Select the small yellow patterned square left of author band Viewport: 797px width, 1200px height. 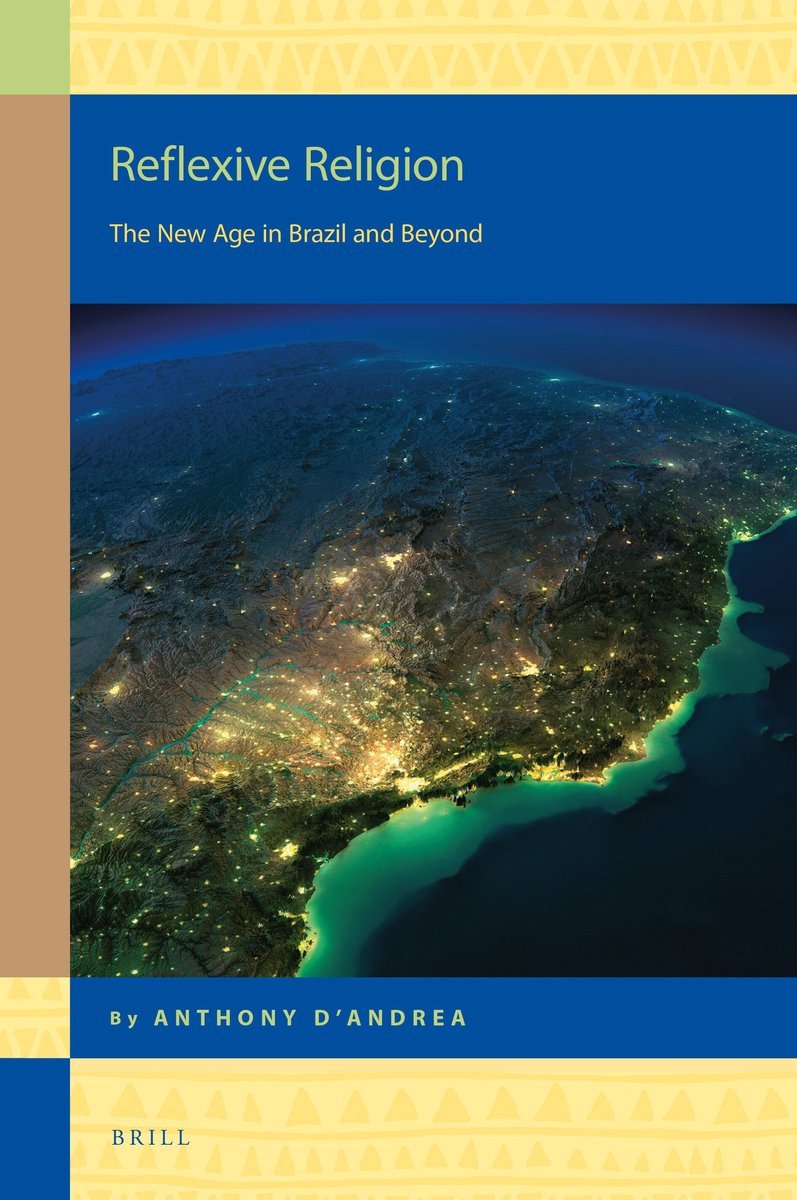pos(34,1017)
